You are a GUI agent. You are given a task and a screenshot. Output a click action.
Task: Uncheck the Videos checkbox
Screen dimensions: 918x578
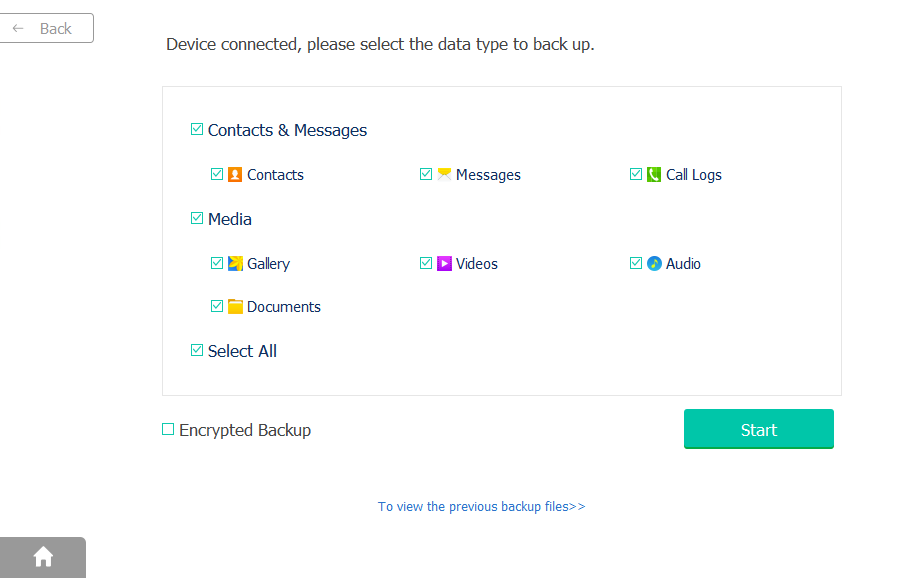(426, 264)
